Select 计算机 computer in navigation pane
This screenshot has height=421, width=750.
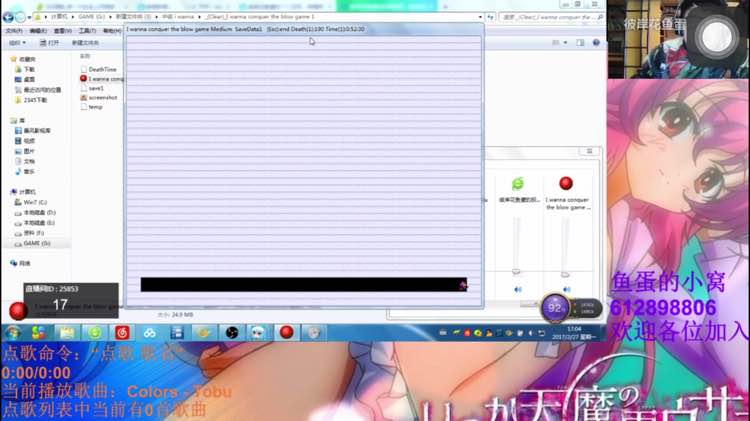23,192
